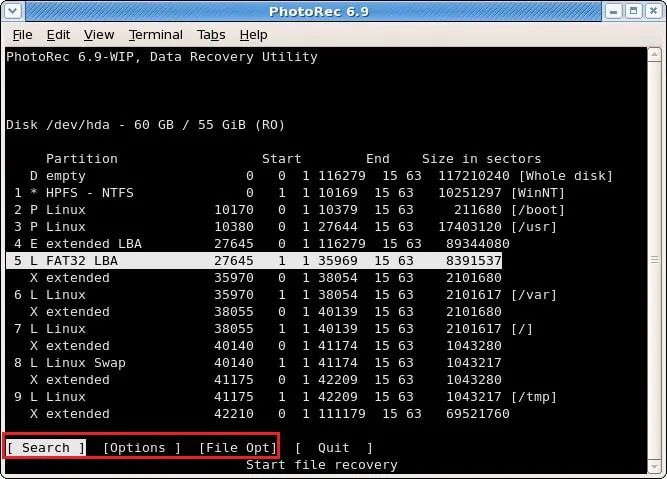Image resolution: width=667 pixels, height=479 pixels.
Task: Open window menu dropdown in title bar
Action: tap(13, 11)
